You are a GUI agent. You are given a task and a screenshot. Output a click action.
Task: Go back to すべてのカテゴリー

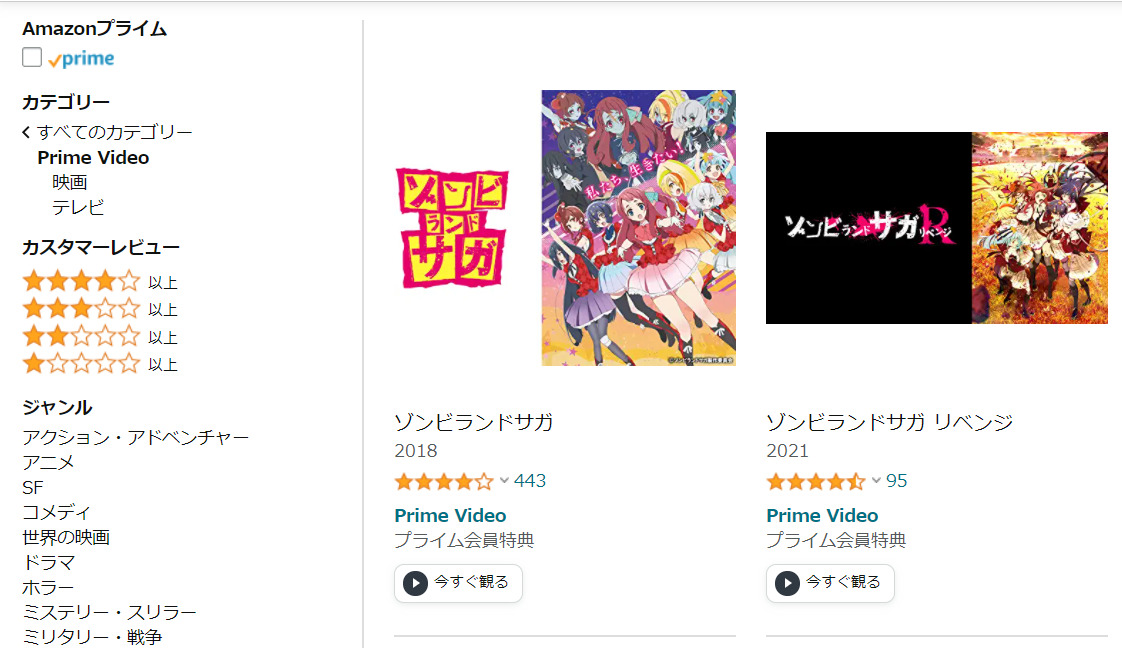pyautogui.click(x=107, y=132)
